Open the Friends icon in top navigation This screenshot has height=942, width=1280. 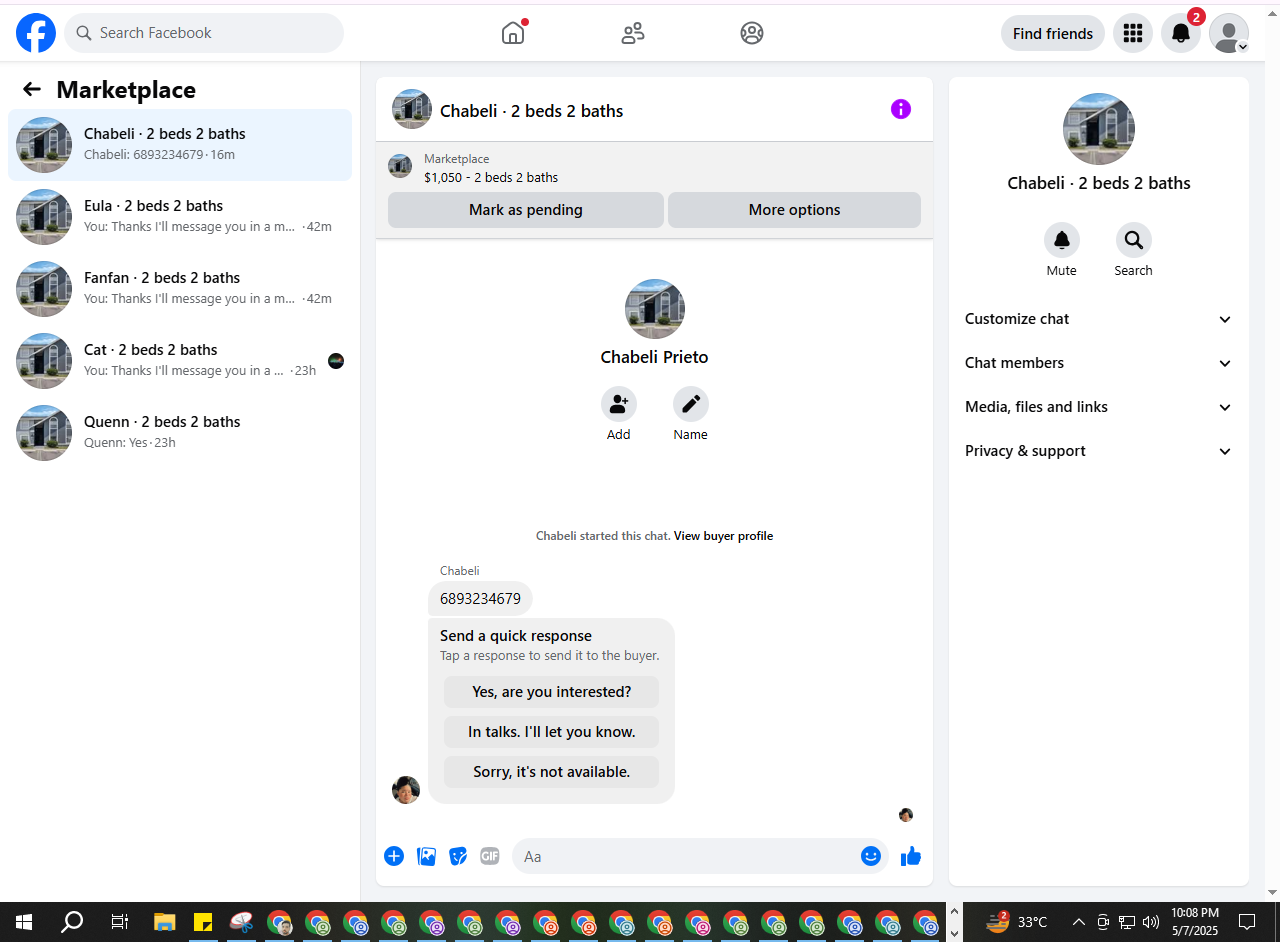pyautogui.click(x=633, y=33)
